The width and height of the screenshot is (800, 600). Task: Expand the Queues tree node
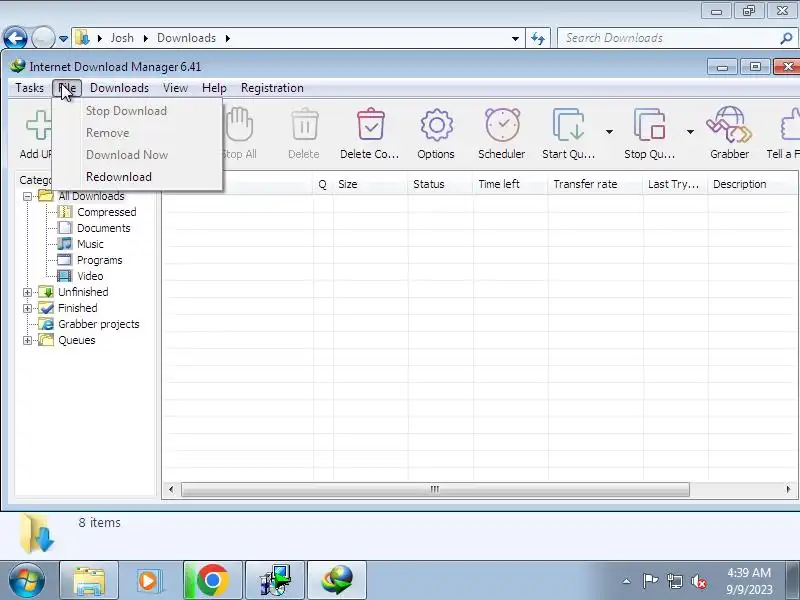28,340
